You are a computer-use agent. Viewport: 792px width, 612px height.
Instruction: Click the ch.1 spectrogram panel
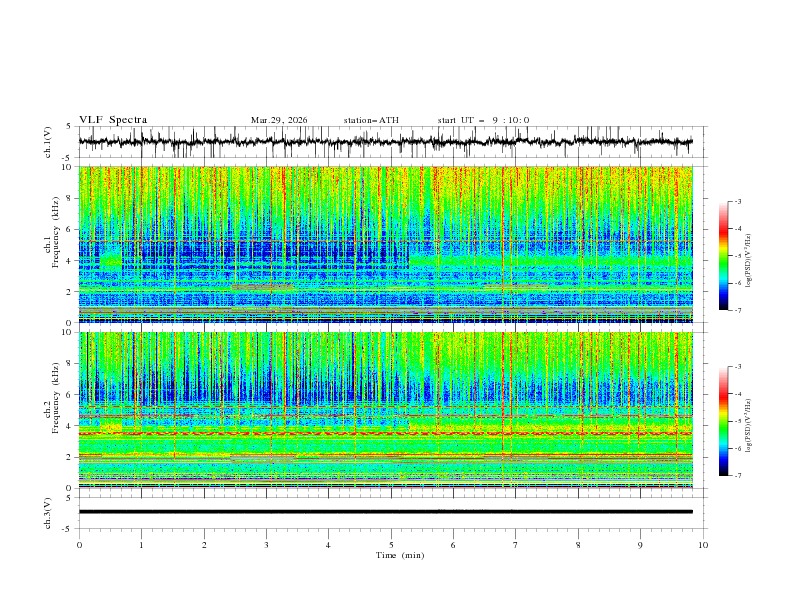coord(386,244)
